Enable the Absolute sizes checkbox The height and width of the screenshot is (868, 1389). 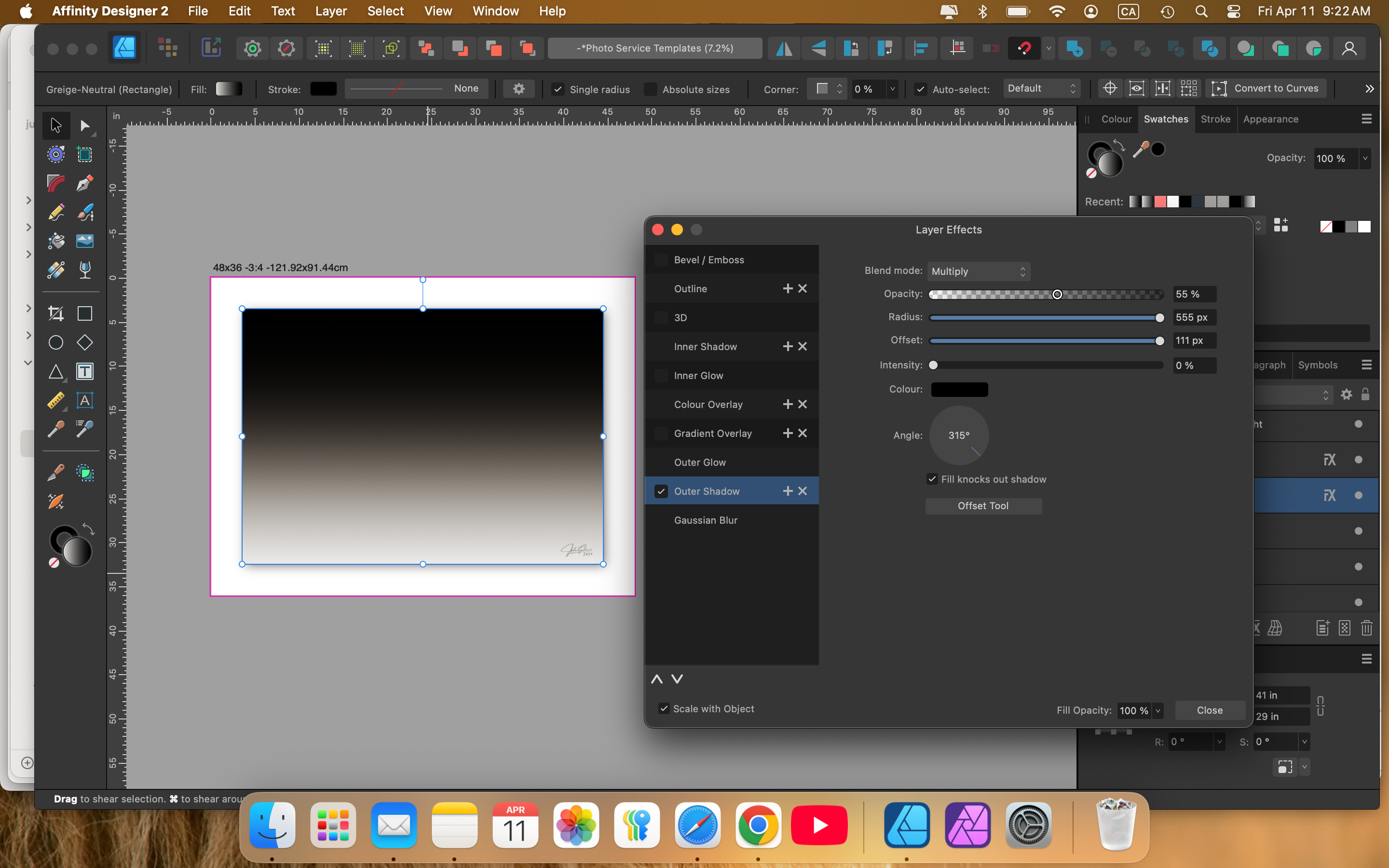650,89
